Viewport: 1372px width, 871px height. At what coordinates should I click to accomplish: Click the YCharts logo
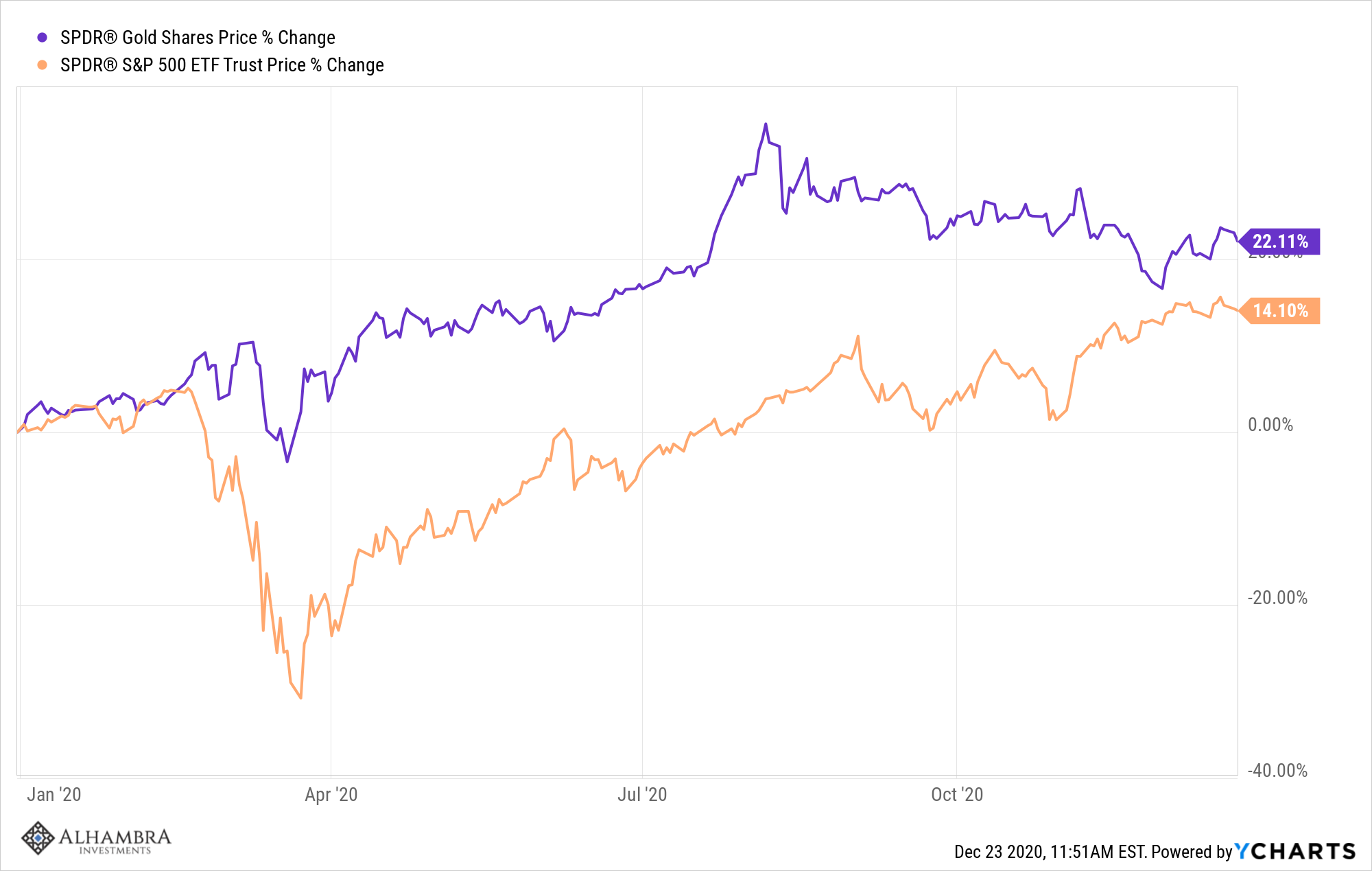tap(1295, 852)
